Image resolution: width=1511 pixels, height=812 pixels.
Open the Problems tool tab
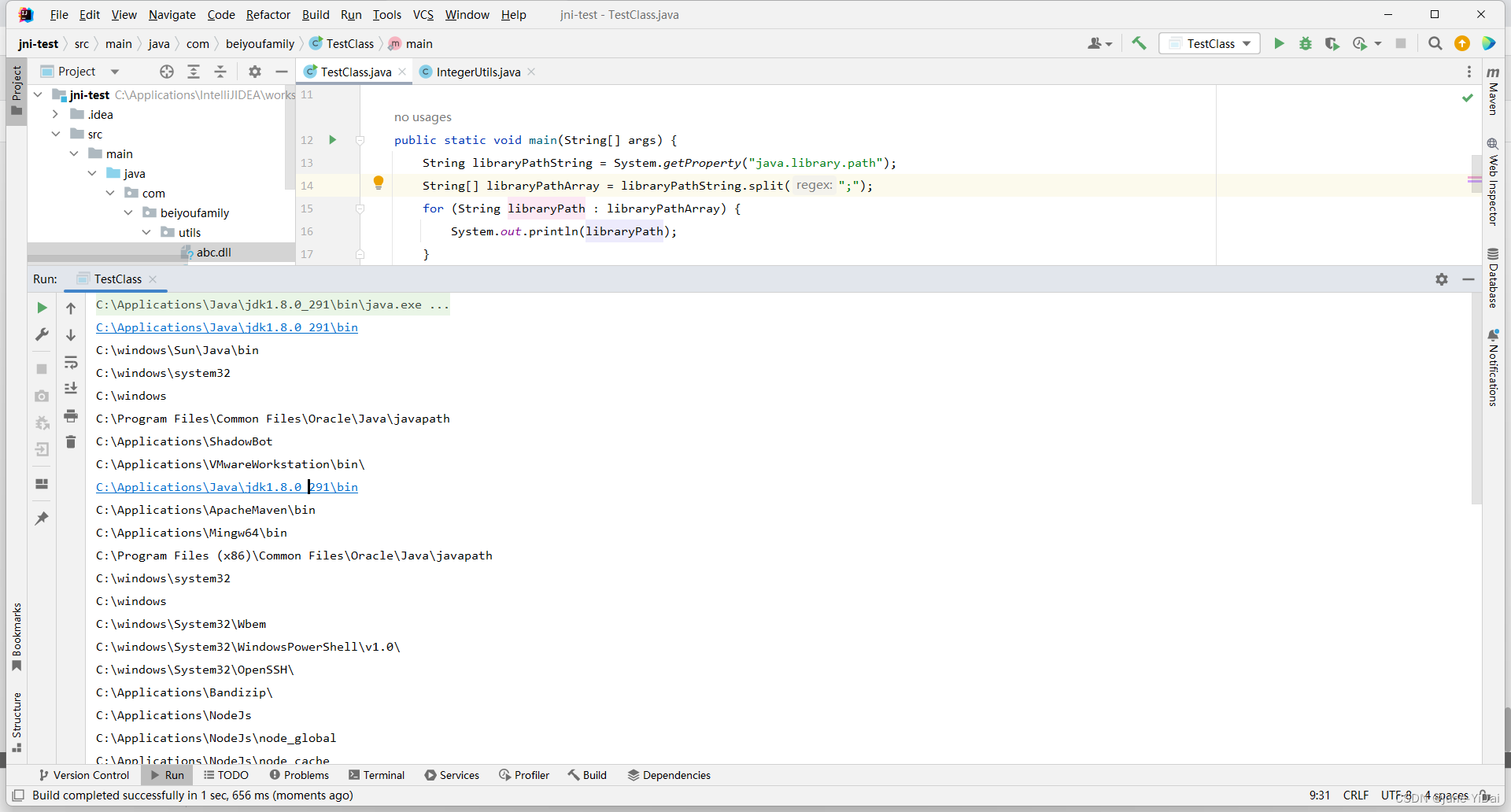(x=299, y=775)
